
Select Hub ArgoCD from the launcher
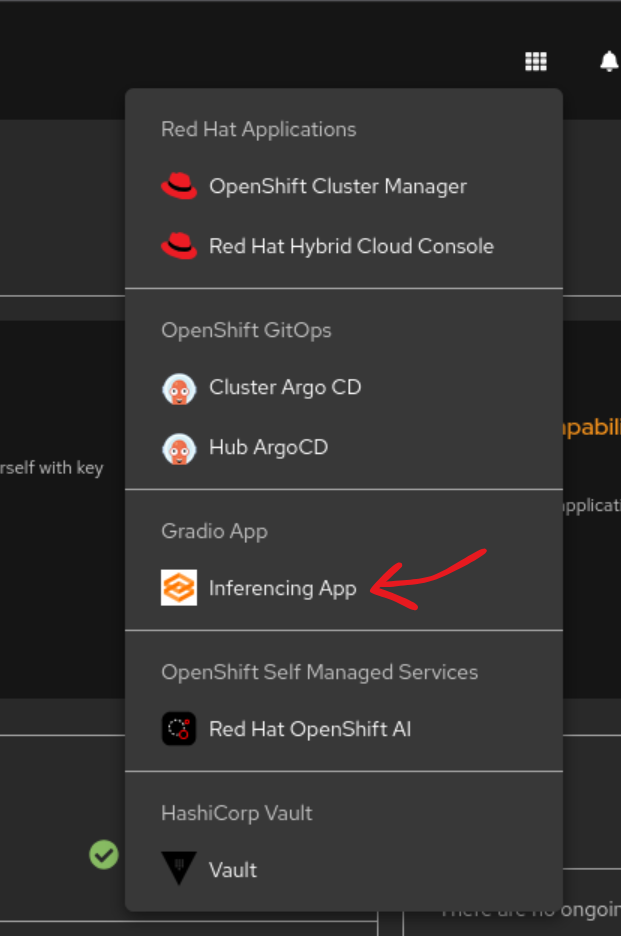(267, 447)
